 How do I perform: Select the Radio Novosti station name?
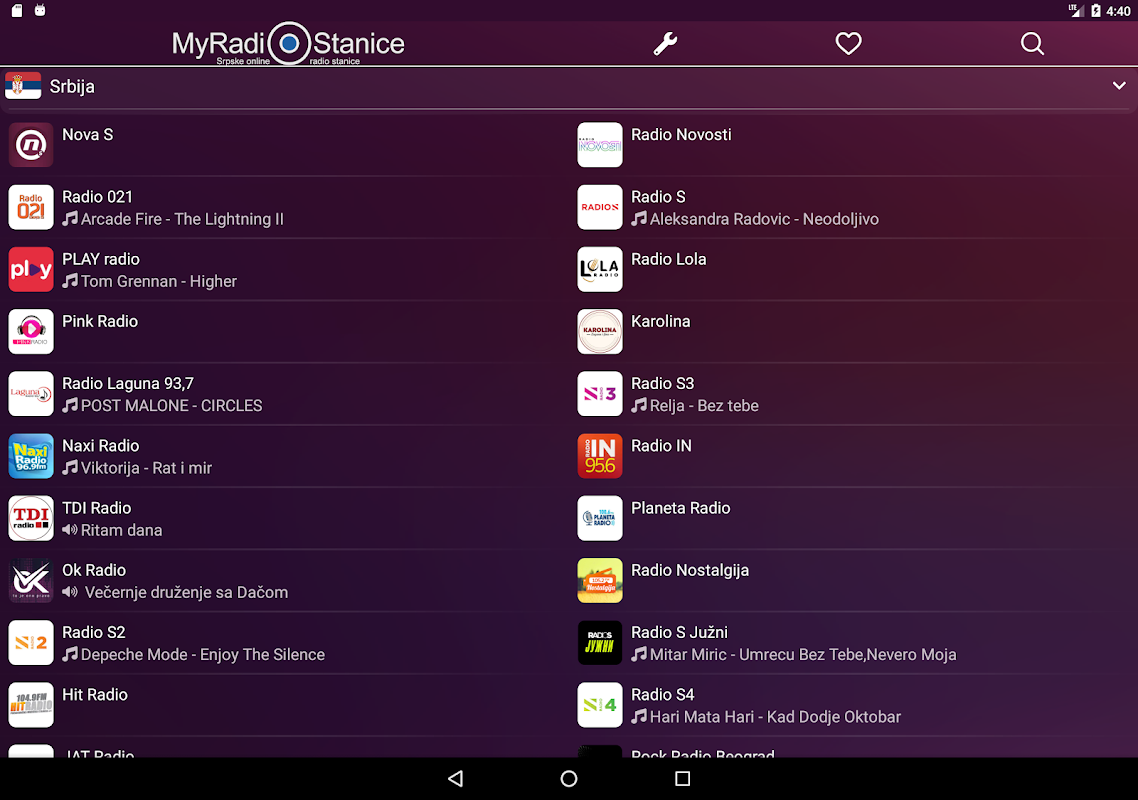pos(681,134)
